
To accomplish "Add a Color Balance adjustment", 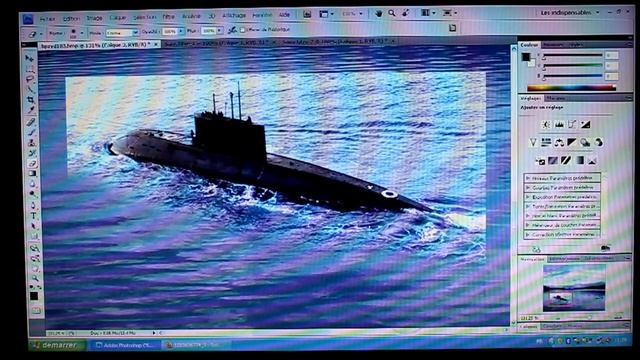I will 559,142.
